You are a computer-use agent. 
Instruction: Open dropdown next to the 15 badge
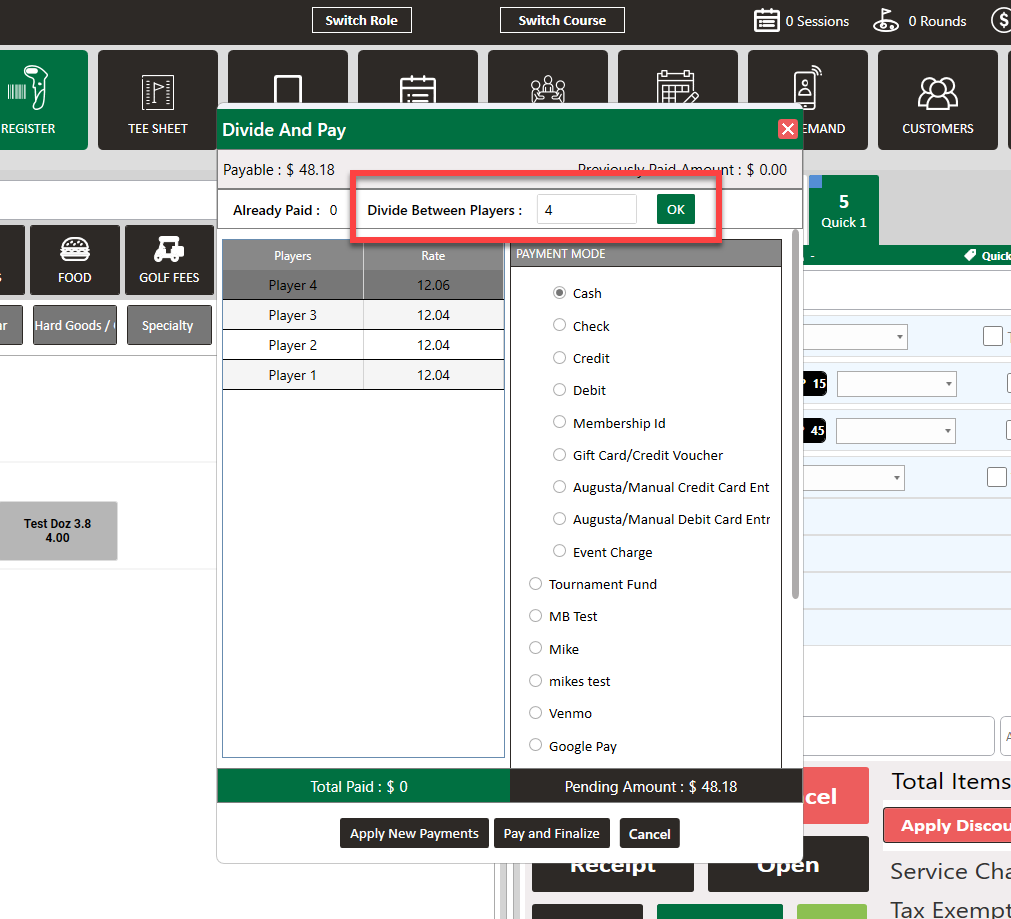896,384
